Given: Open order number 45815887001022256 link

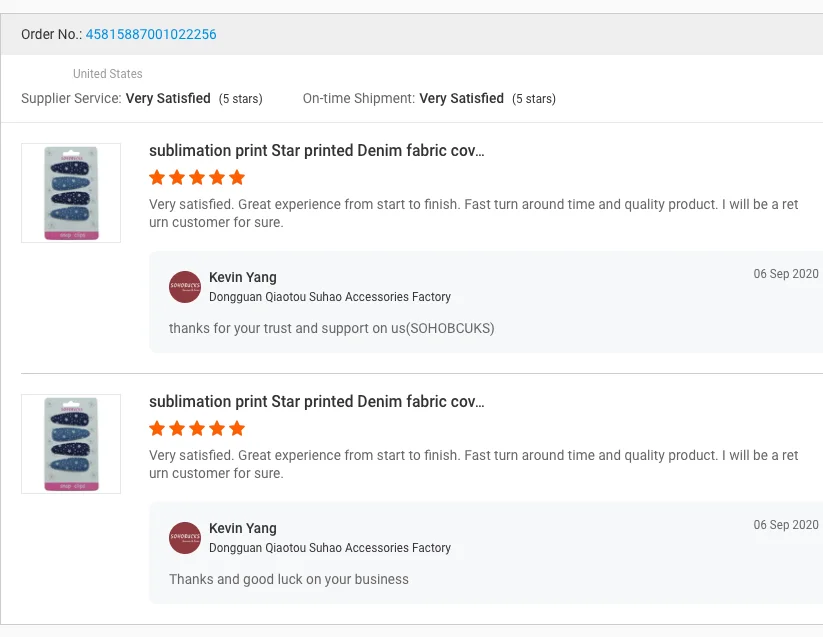Looking at the screenshot, I should (x=151, y=35).
